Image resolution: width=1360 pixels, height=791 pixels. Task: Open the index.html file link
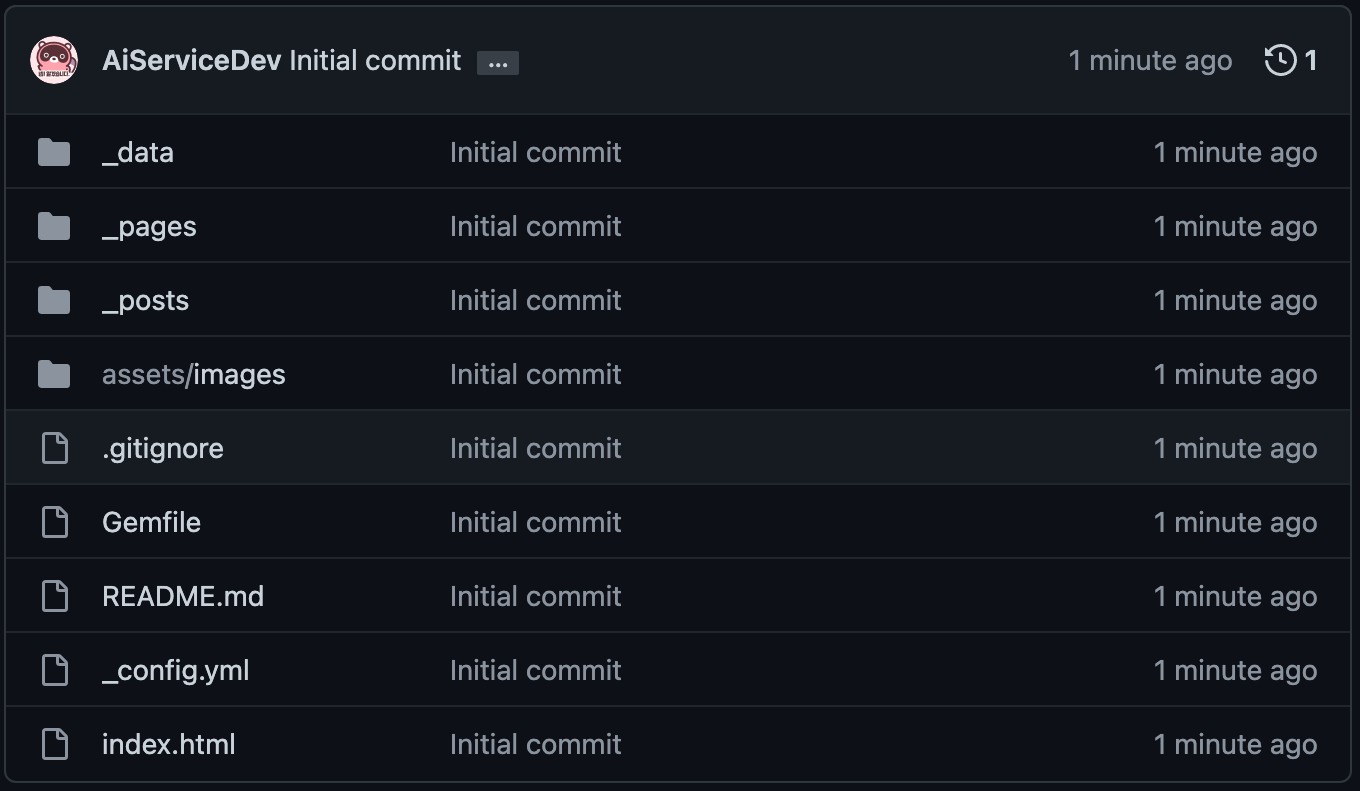(169, 745)
